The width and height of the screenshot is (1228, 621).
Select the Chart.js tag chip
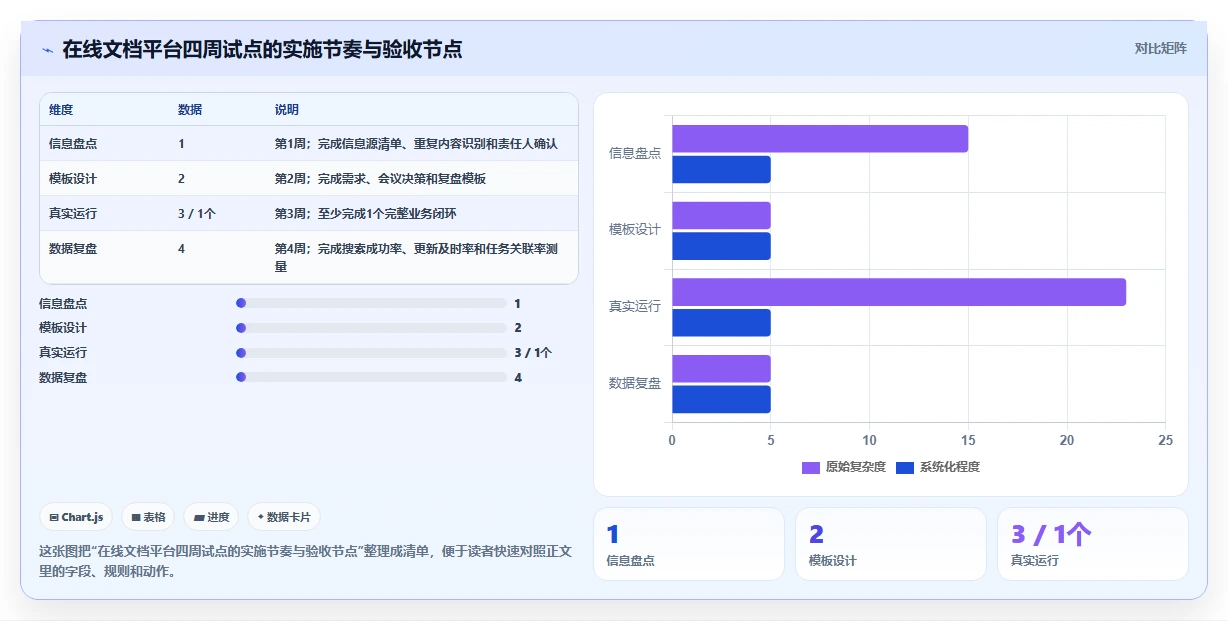coord(77,517)
